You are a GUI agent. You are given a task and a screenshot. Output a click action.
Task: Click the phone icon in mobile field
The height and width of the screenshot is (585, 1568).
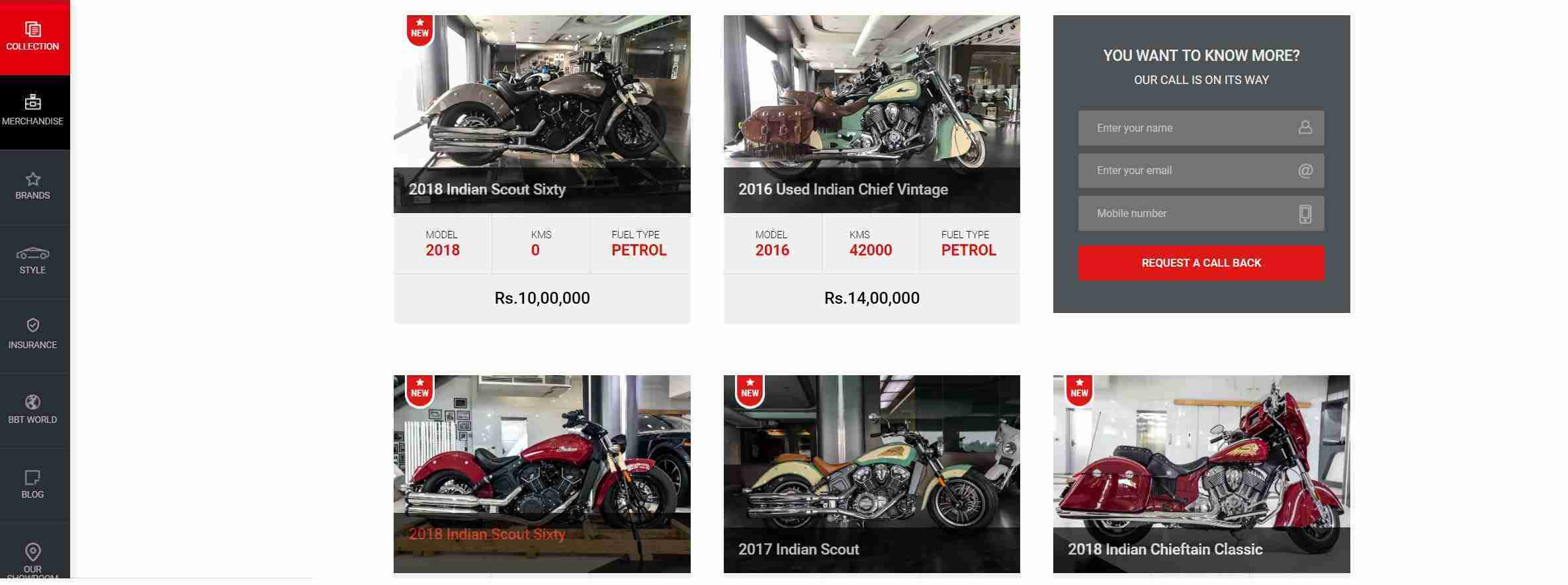point(1305,214)
